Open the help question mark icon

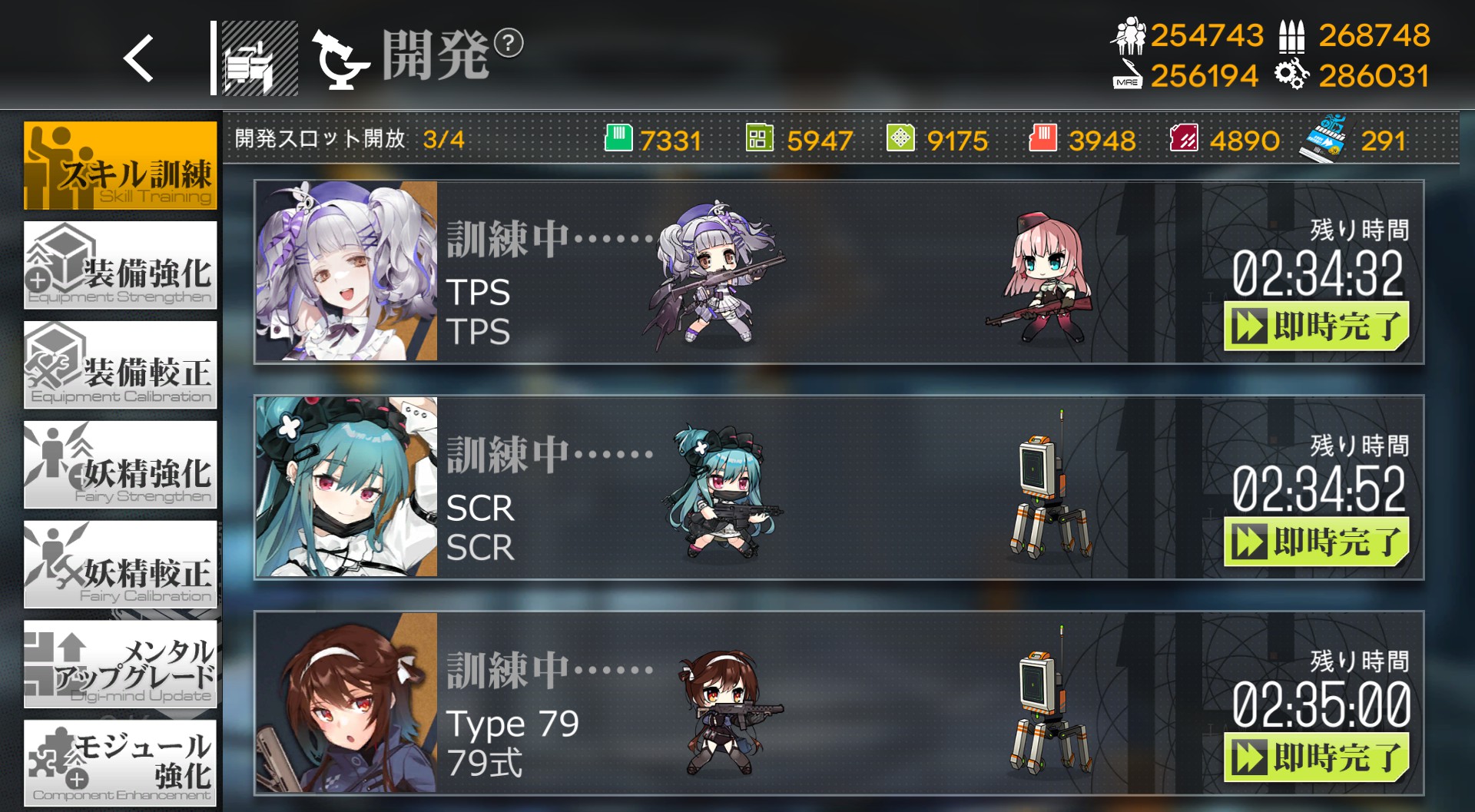tap(508, 43)
